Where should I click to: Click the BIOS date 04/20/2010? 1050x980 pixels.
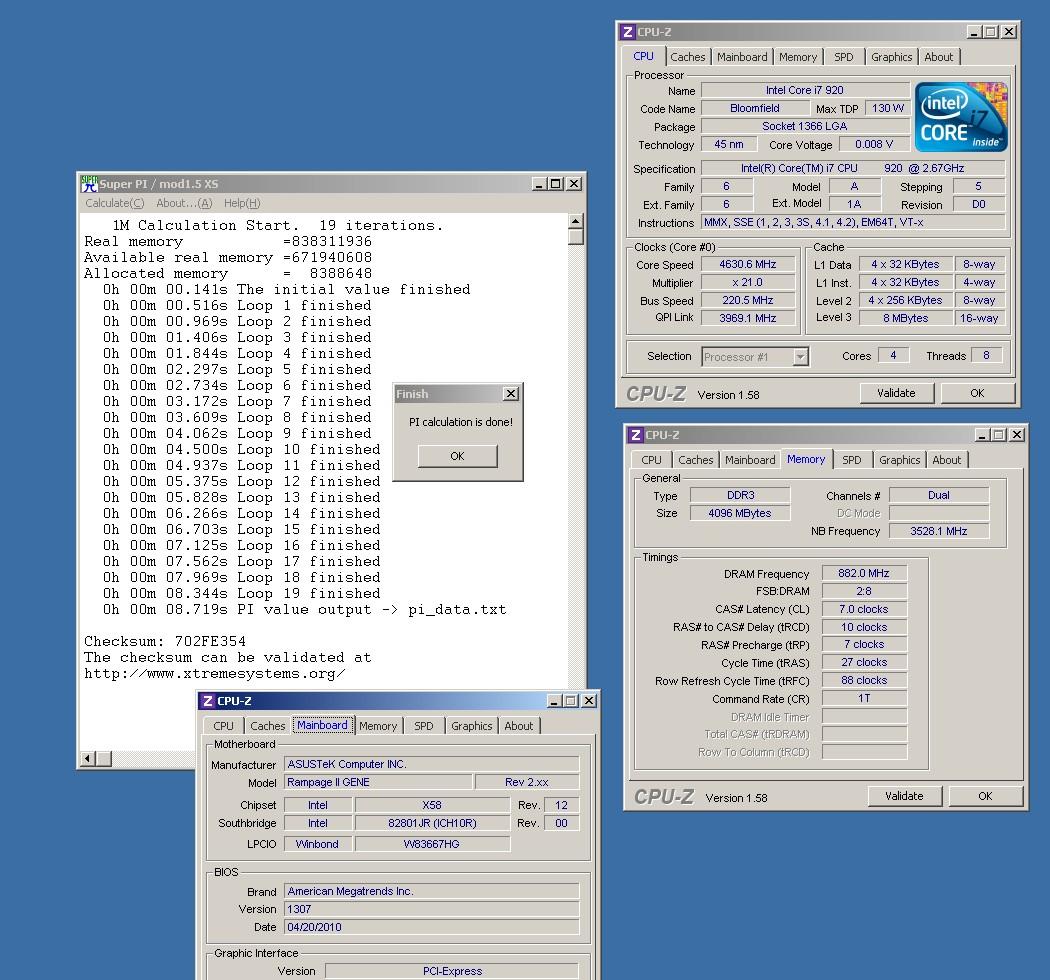tap(432, 928)
